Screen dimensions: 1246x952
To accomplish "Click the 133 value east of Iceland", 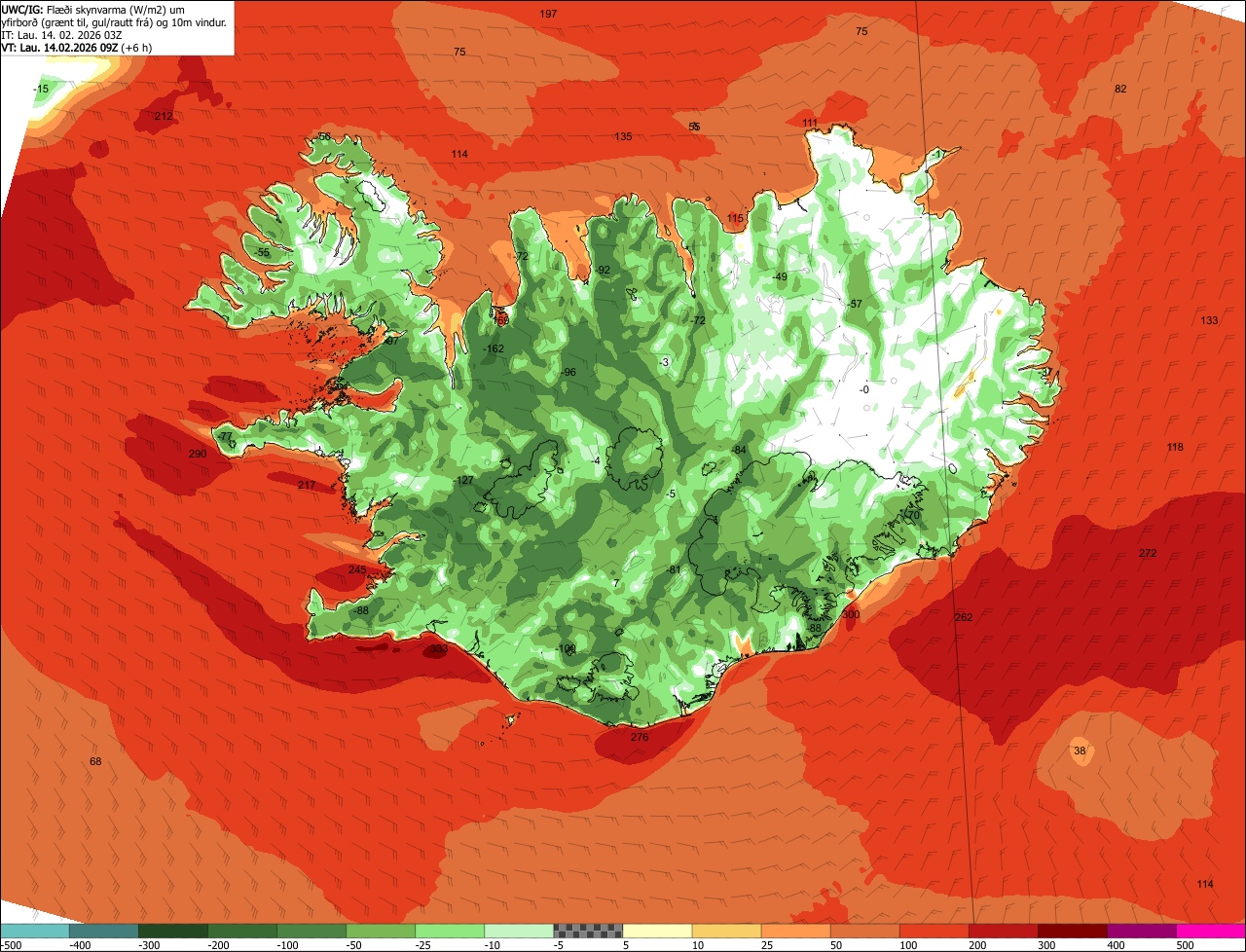I will [1209, 321].
